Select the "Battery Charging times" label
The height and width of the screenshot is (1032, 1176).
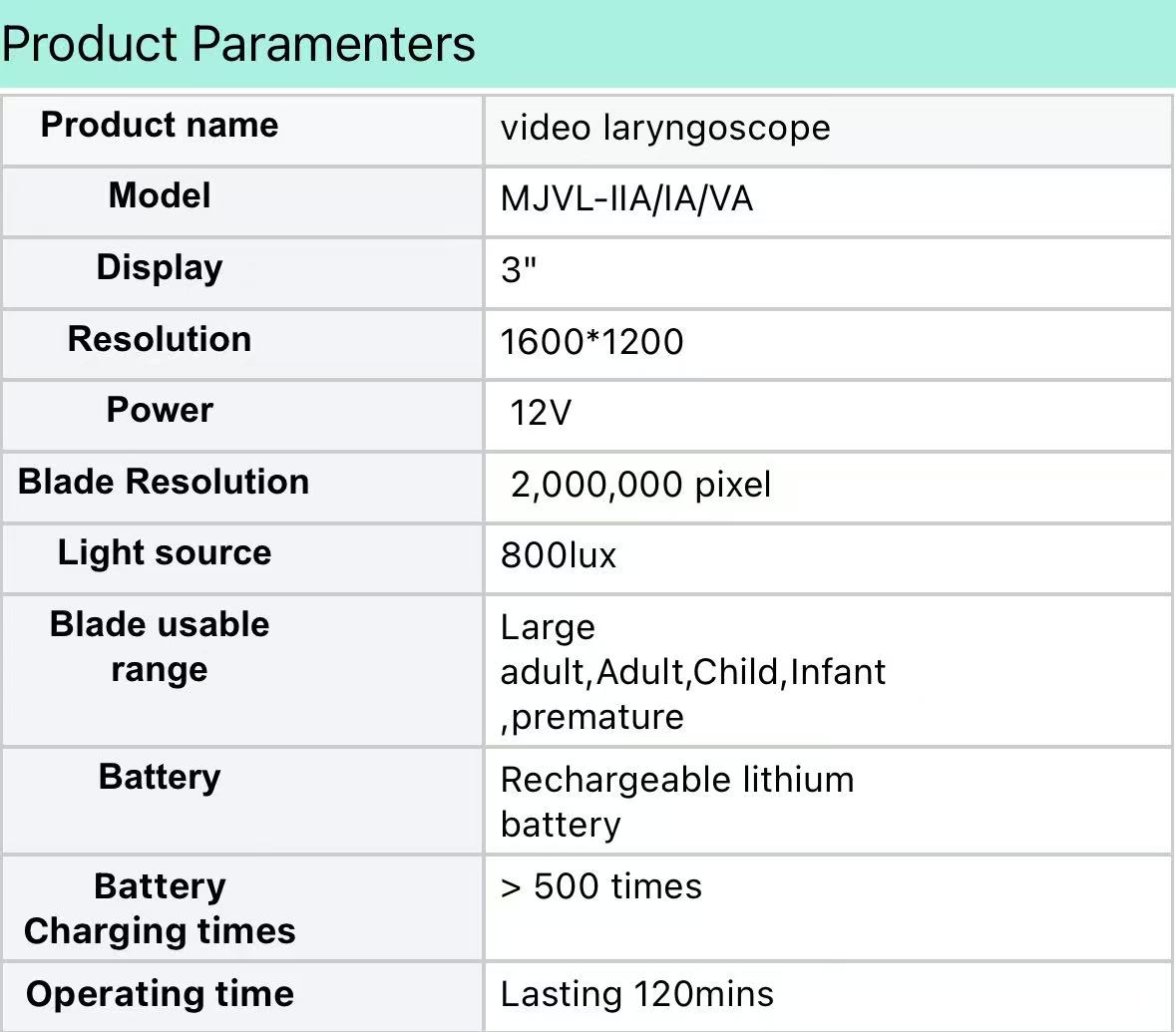160,908
